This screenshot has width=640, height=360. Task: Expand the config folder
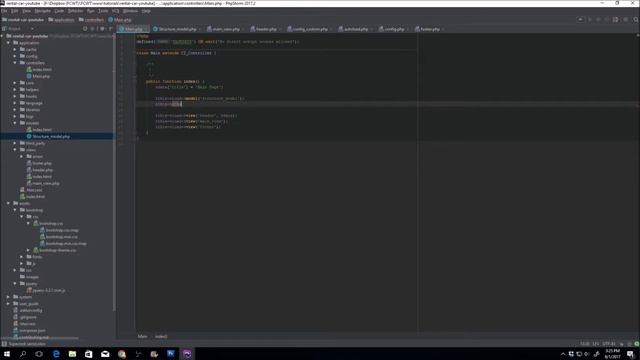point(15,56)
